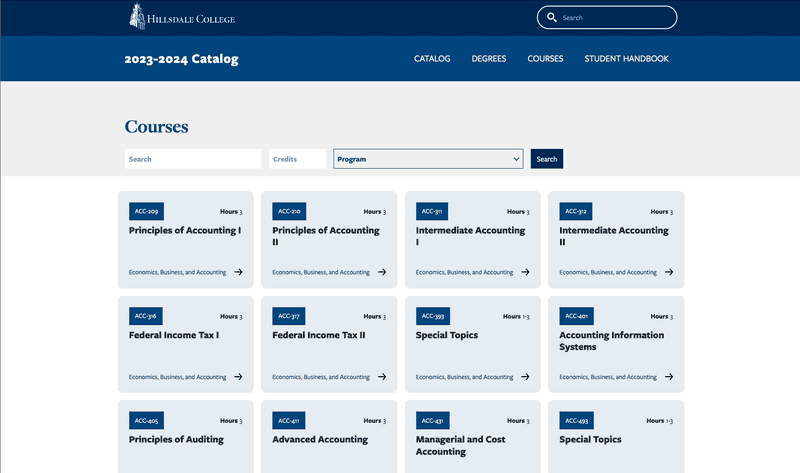
Task: Click the ACC-405 course code badge
Action: click(146, 420)
